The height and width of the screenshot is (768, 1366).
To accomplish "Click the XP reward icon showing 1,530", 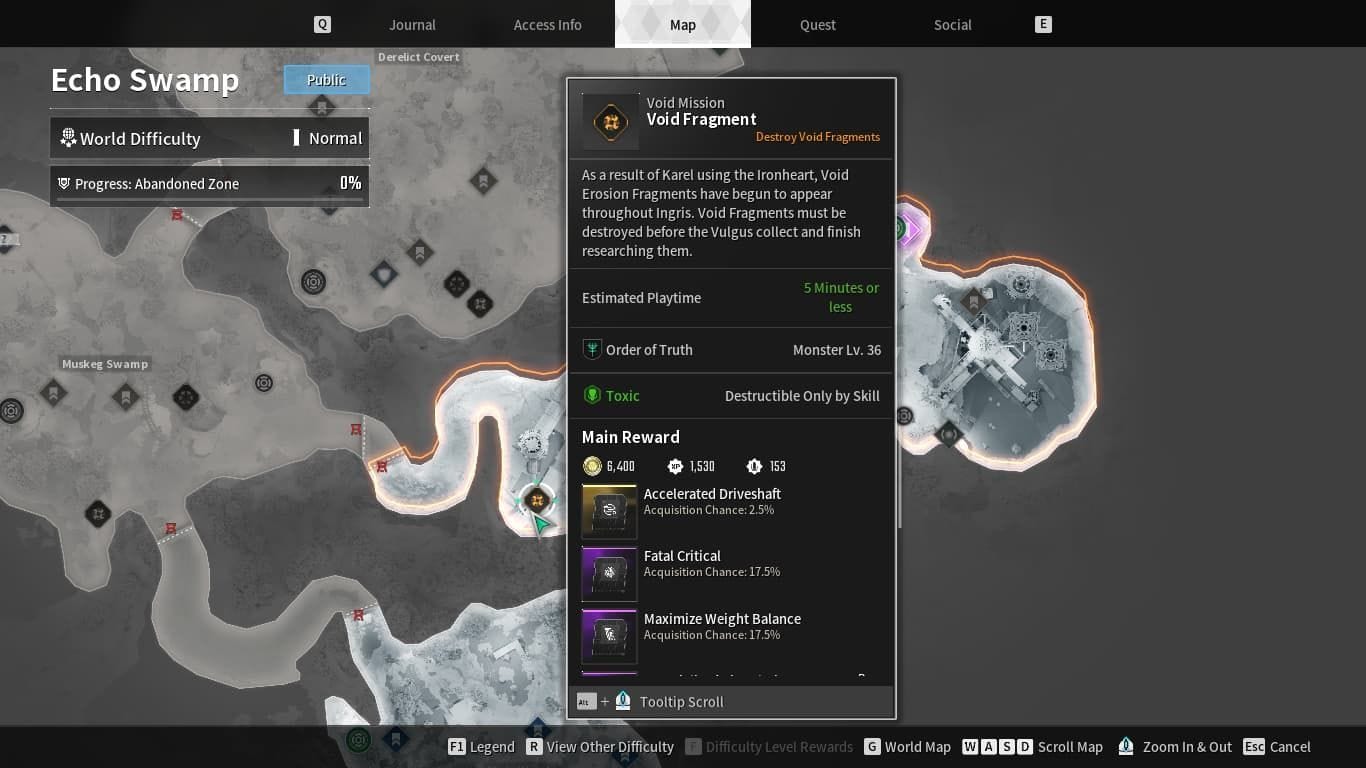I will tap(673, 466).
